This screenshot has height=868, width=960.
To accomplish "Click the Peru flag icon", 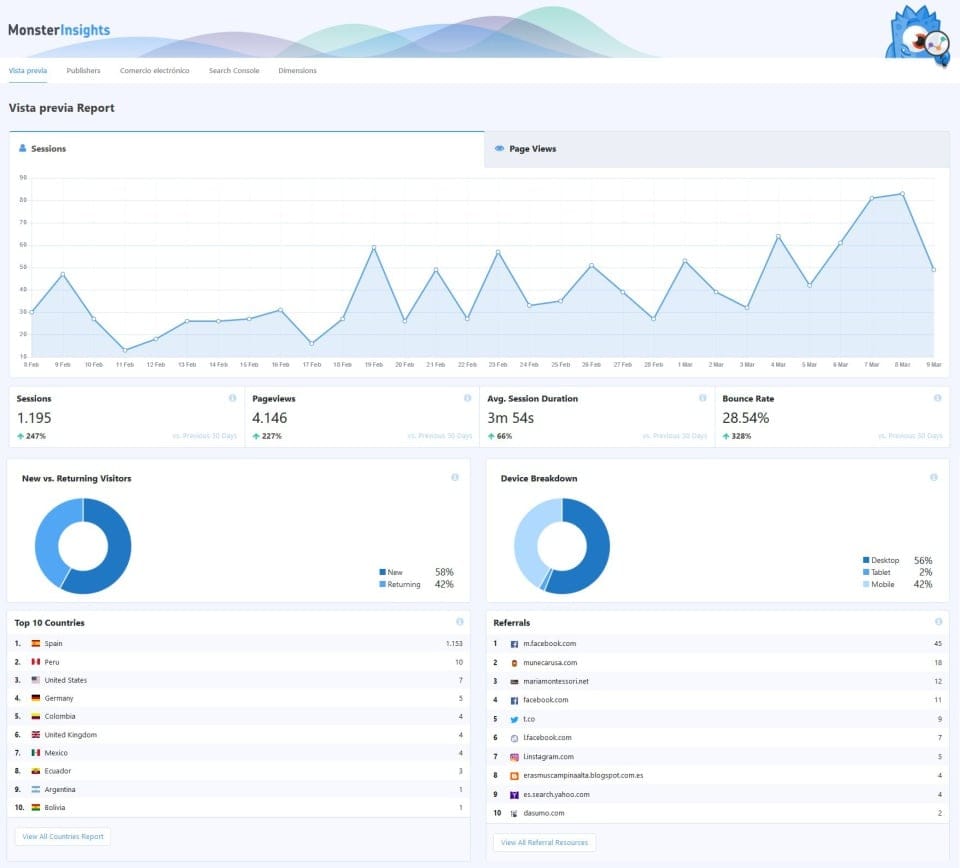I will [x=36, y=662].
